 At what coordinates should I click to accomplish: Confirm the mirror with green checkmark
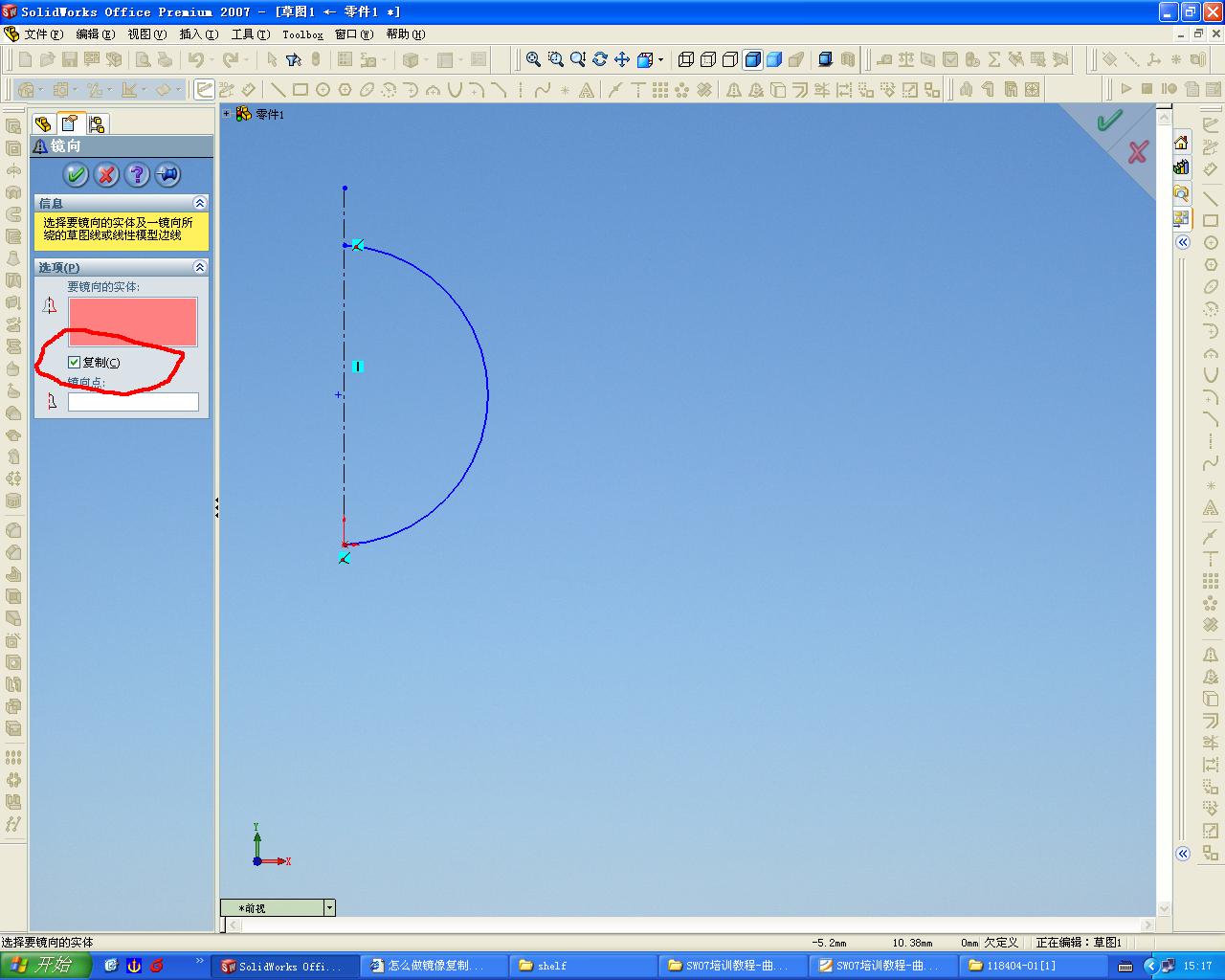coord(76,175)
